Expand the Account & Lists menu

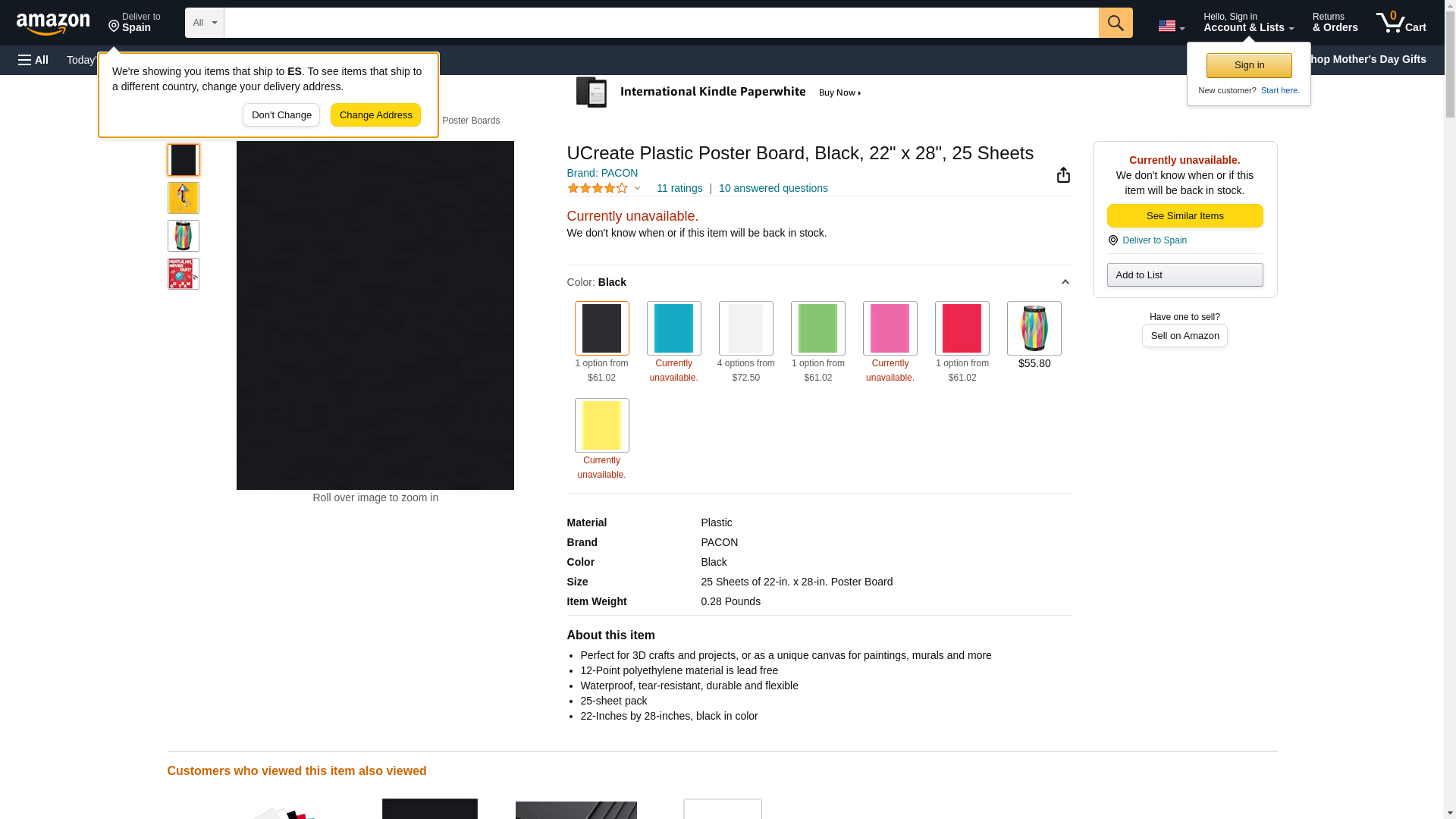[1248, 23]
